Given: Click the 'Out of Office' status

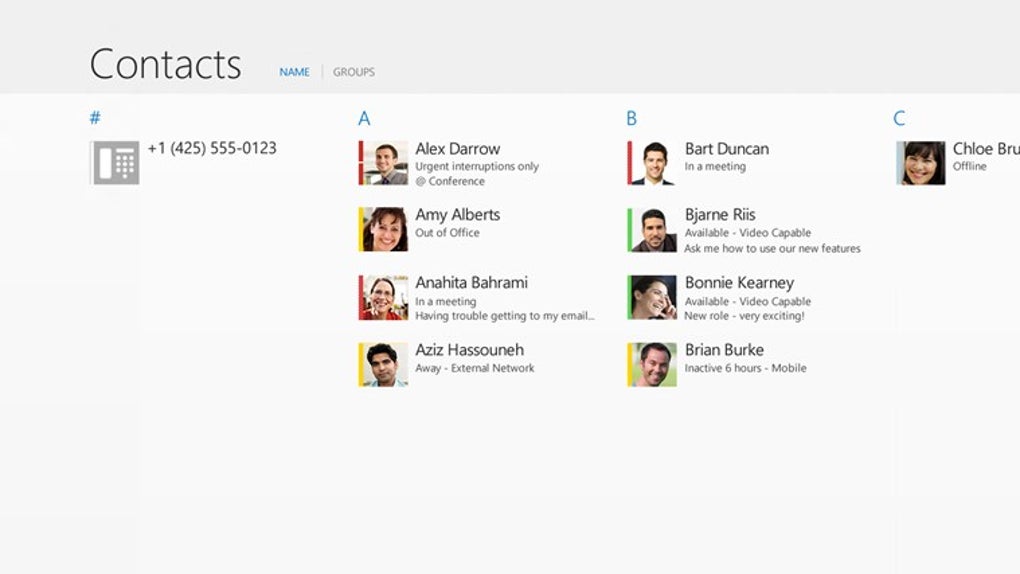Looking at the screenshot, I should pos(448,233).
